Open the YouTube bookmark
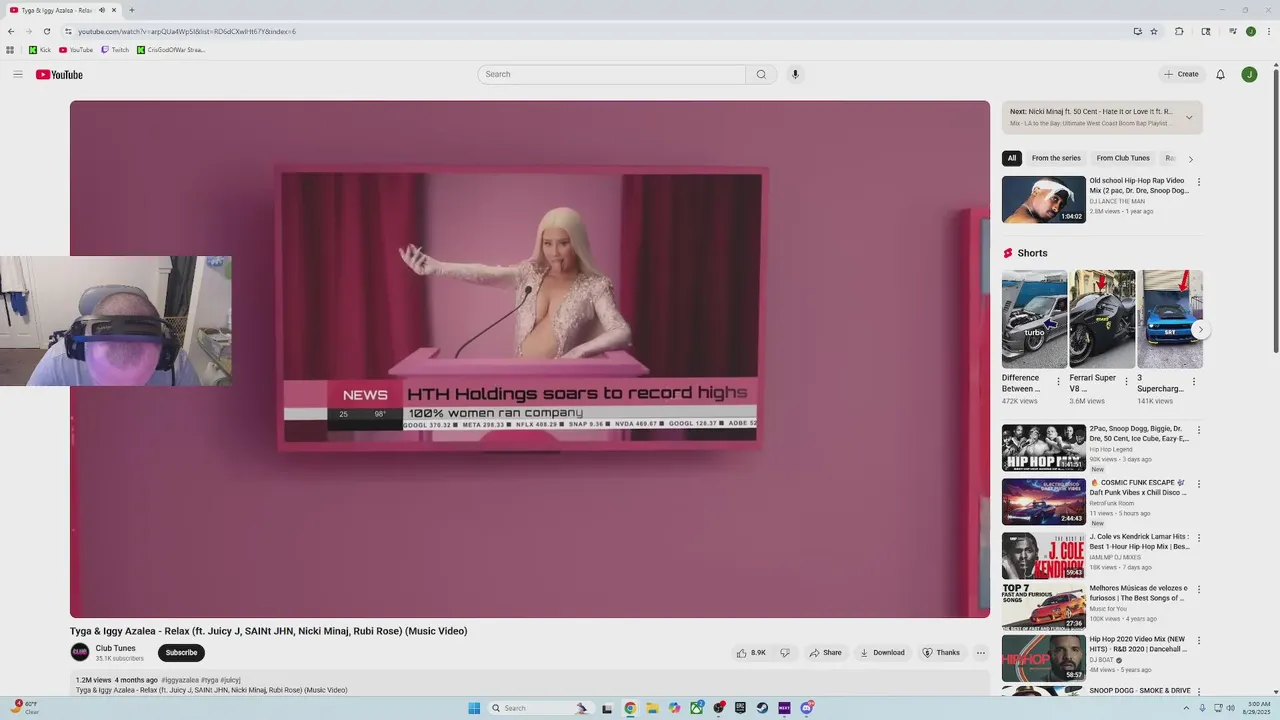Viewport: 1280px width, 720px height. 76,50
